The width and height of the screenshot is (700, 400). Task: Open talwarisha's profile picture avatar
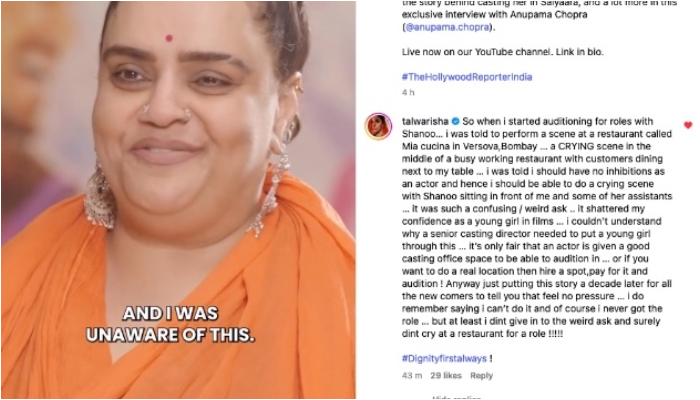[x=379, y=126]
